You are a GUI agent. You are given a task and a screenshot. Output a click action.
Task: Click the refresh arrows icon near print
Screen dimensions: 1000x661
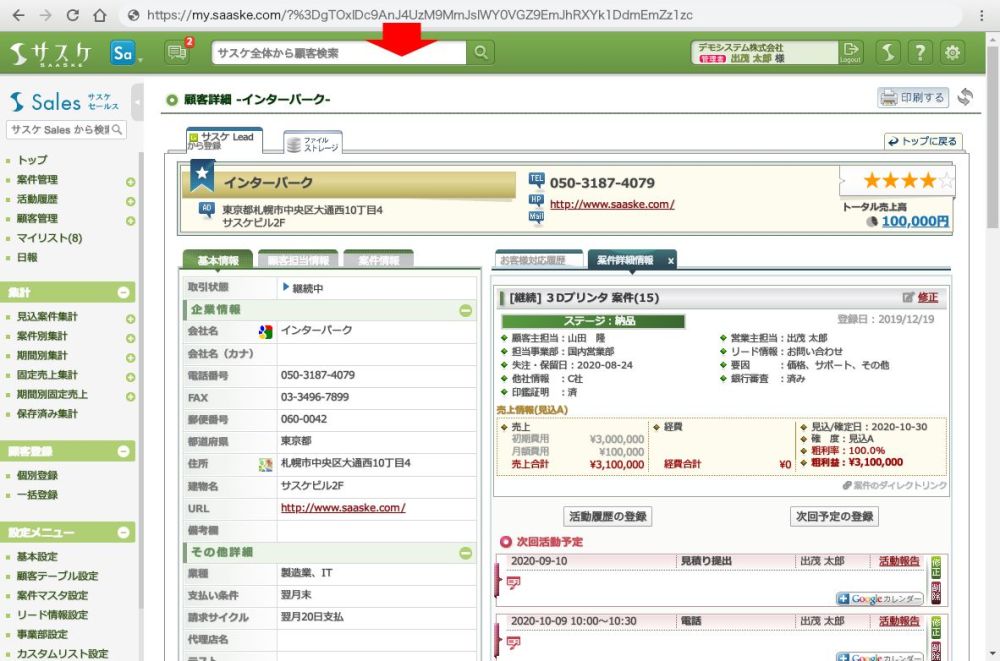coord(965,97)
